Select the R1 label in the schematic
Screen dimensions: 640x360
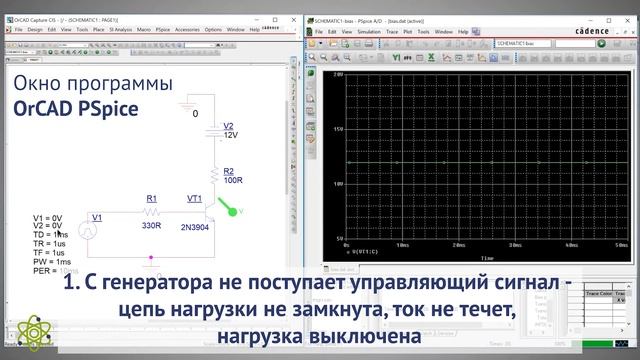(x=151, y=198)
